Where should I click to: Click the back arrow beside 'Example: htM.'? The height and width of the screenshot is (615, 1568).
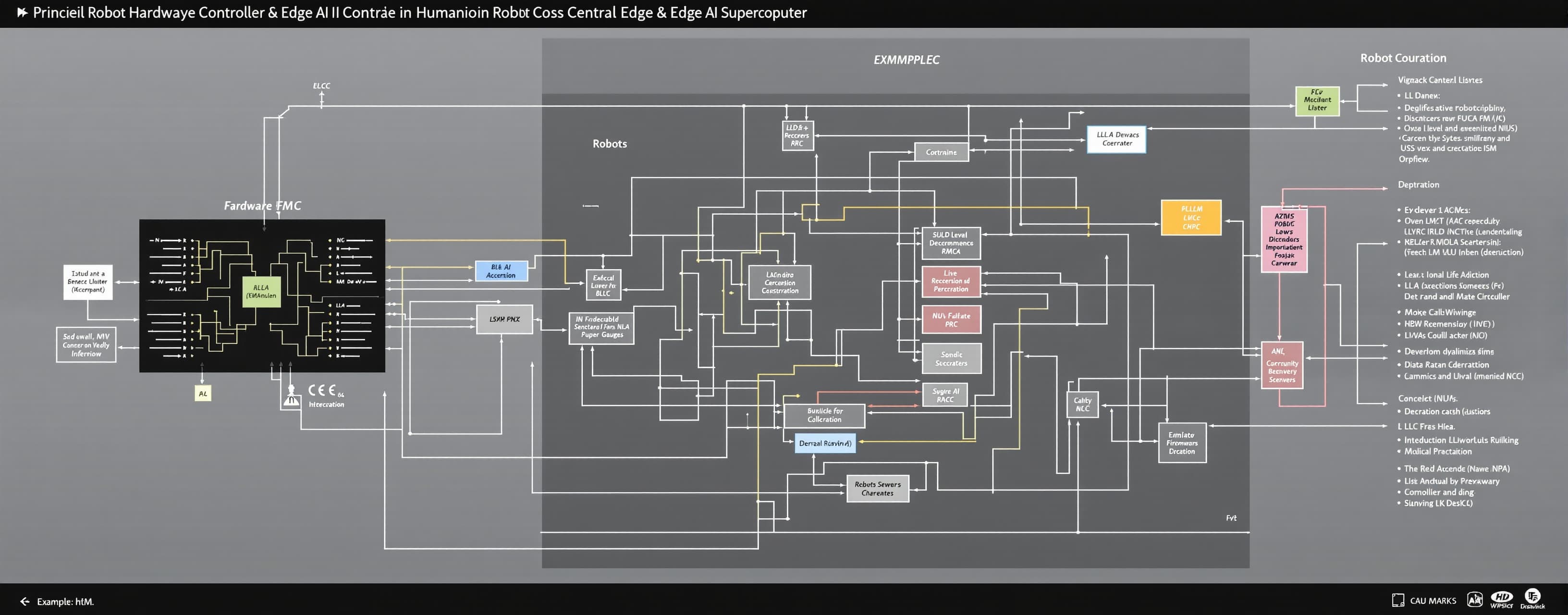coord(25,602)
